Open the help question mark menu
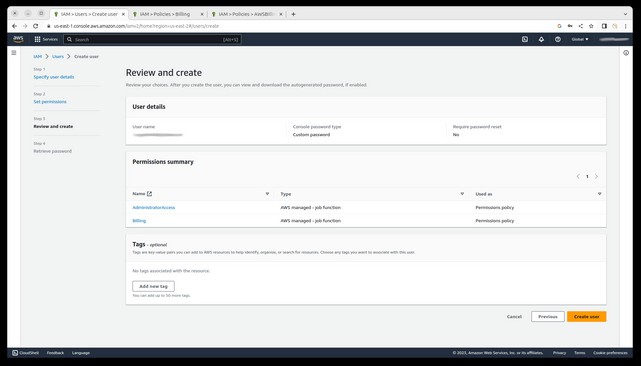 pos(558,39)
